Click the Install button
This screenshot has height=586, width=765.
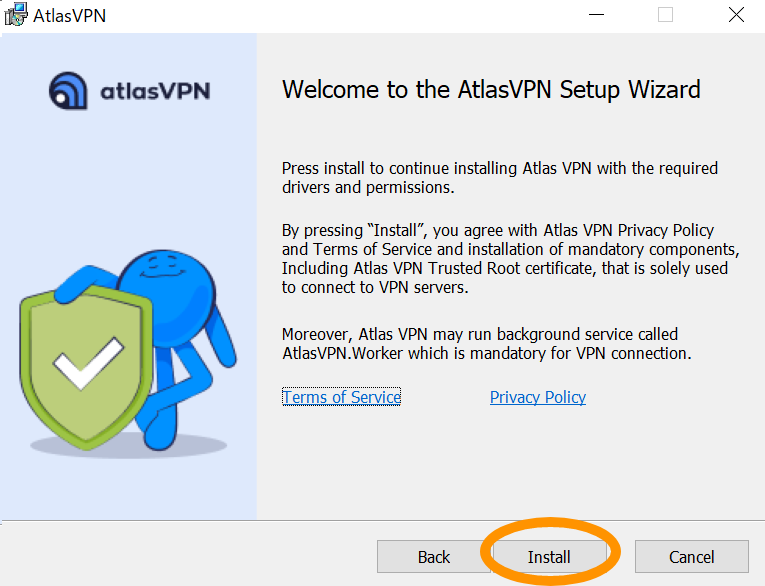(549, 557)
